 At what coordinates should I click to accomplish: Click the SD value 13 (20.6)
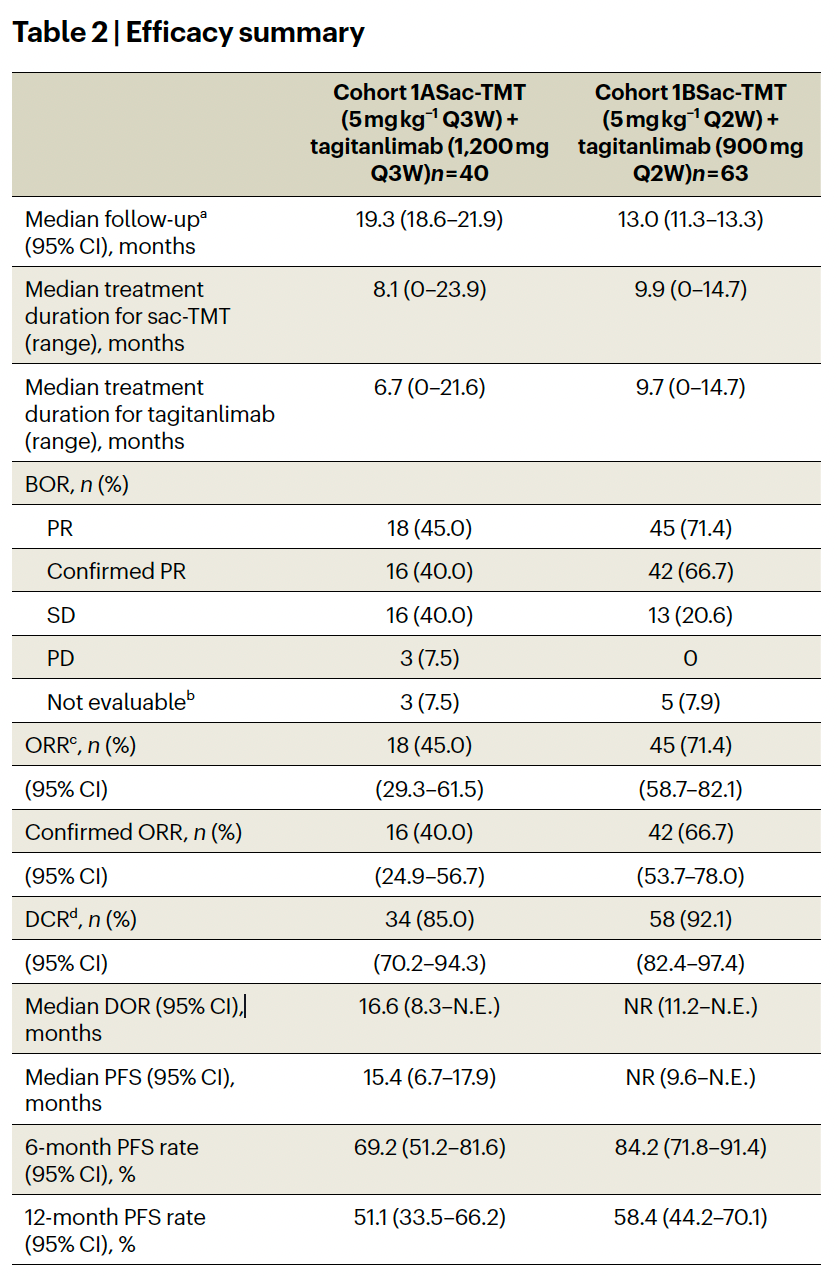(690, 615)
